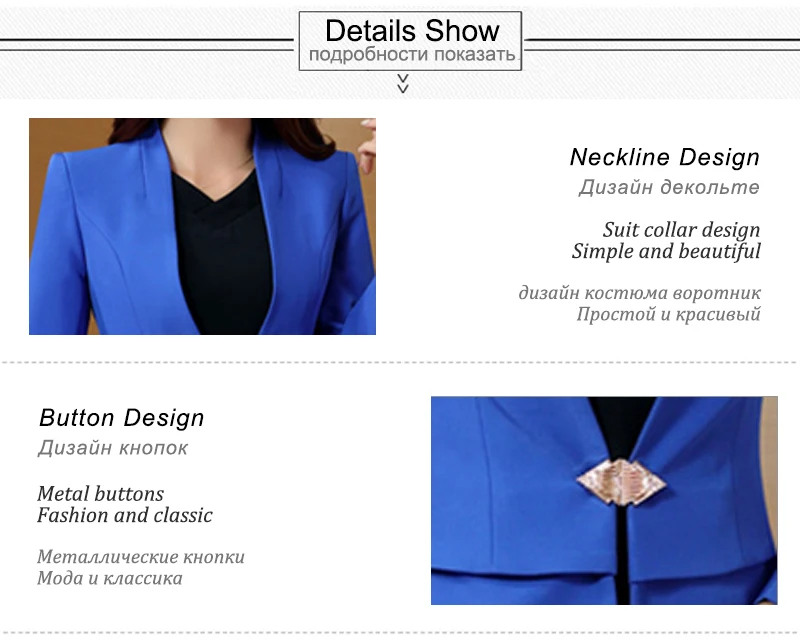The image size is (800, 644).
Task: Click the Простой и красивый text
Action: pos(668,314)
